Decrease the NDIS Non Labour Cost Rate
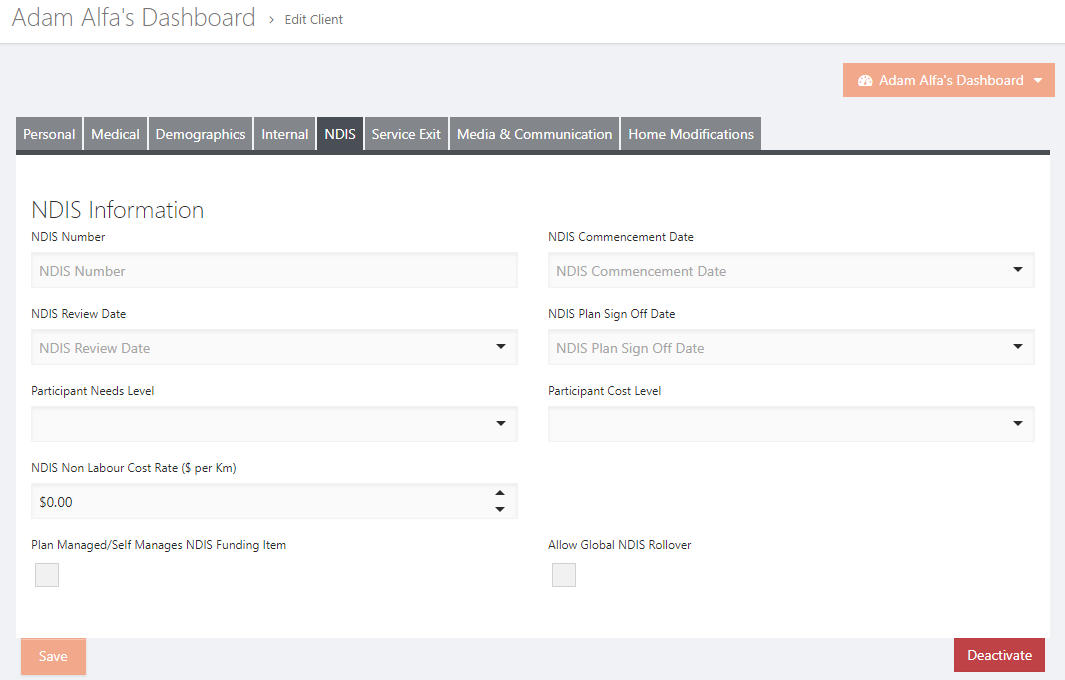This screenshot has width=1065, height=680. [500, 509]
